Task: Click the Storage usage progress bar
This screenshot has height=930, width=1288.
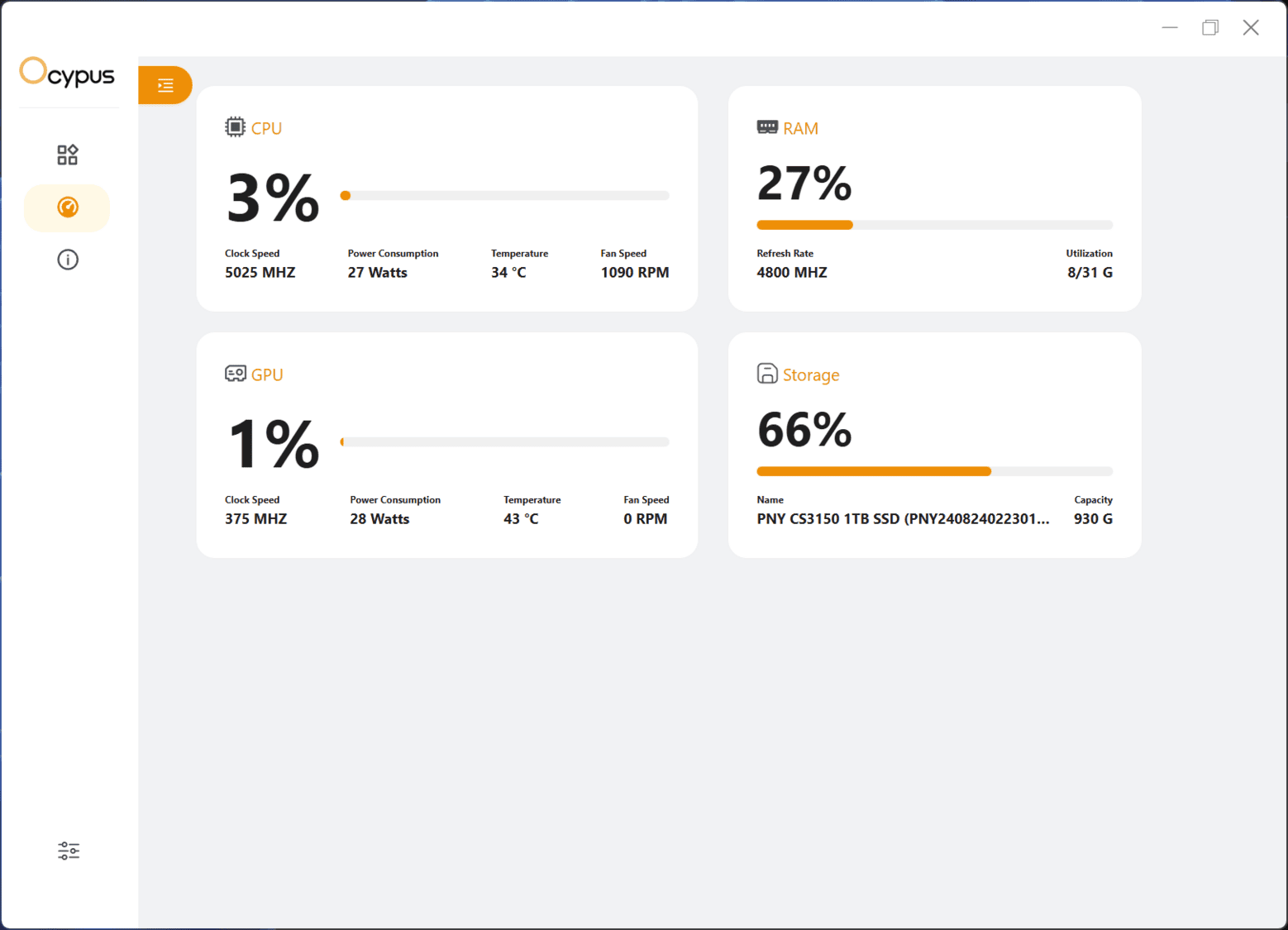Action: tap(934, 471)
